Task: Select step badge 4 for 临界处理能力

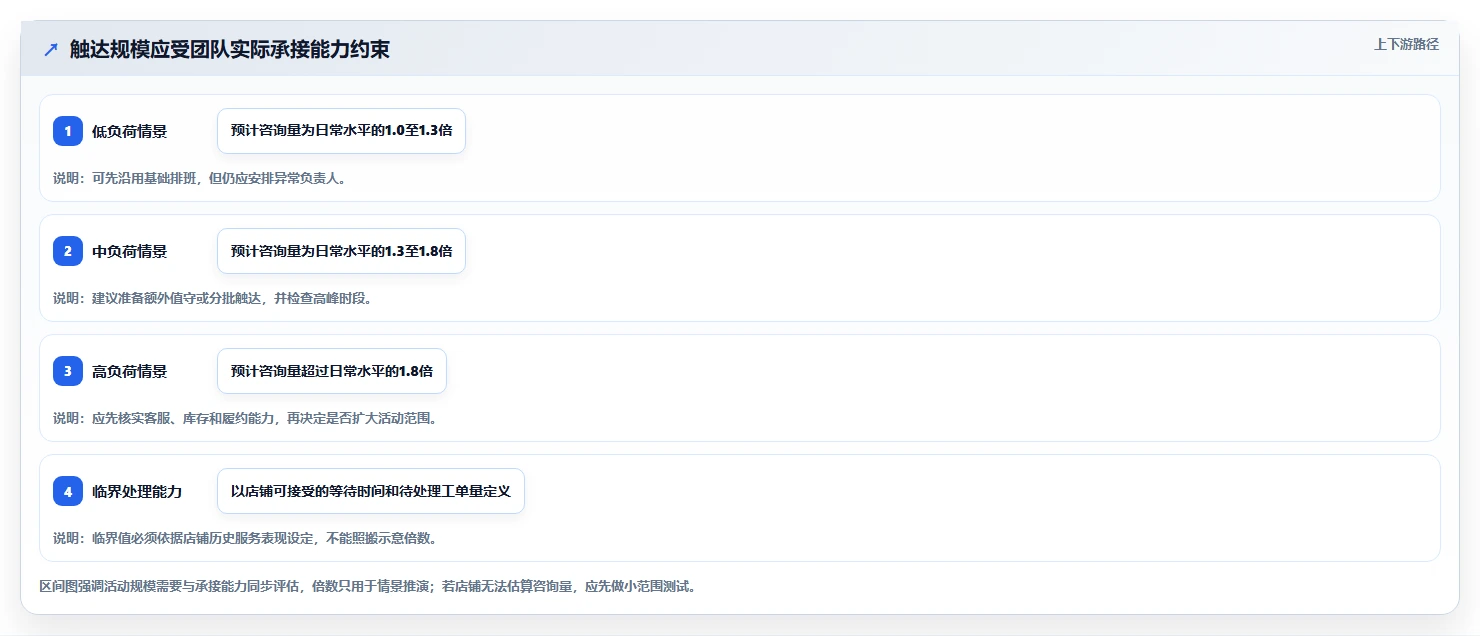Action: point(68,491)
